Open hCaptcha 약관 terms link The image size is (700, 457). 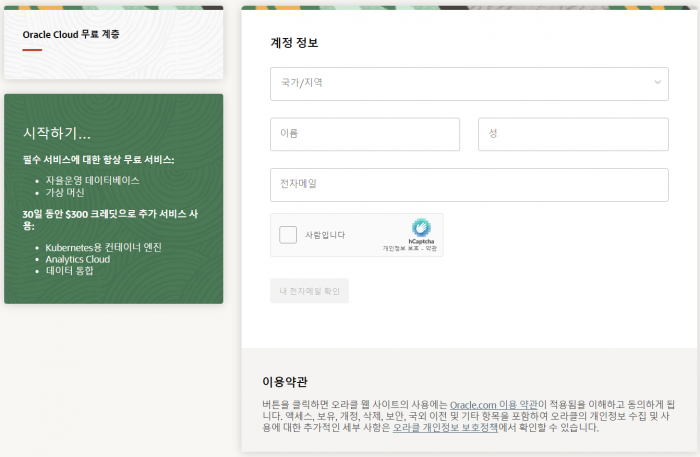coord(431,249)
